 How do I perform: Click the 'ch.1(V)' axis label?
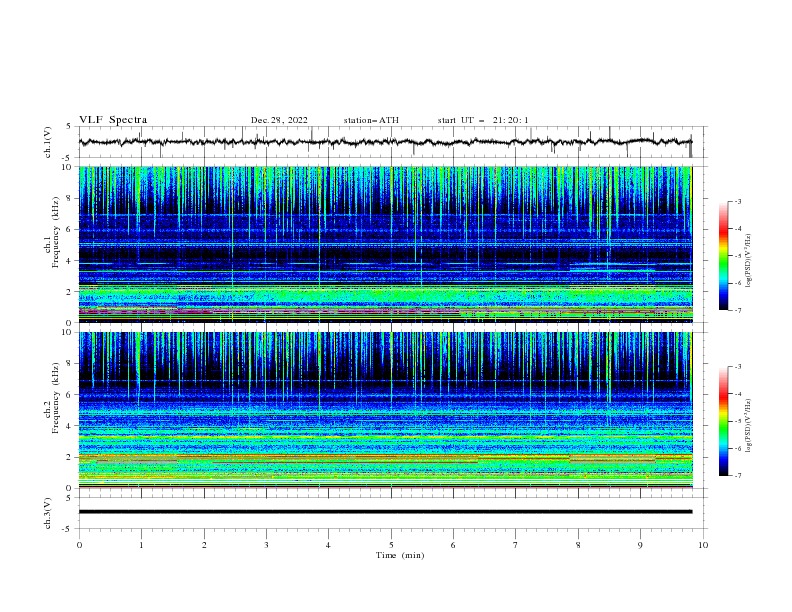tap(48, 142)
